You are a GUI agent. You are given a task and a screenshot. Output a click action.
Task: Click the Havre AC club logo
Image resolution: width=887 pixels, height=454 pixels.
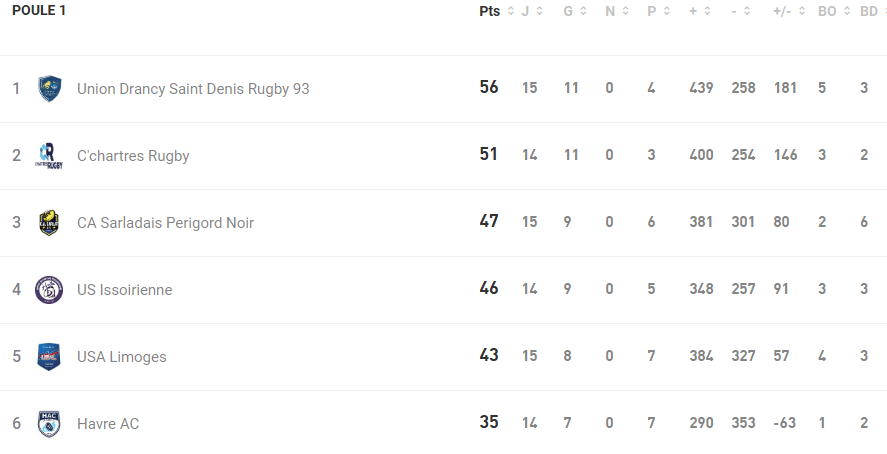tap(49, 424)
